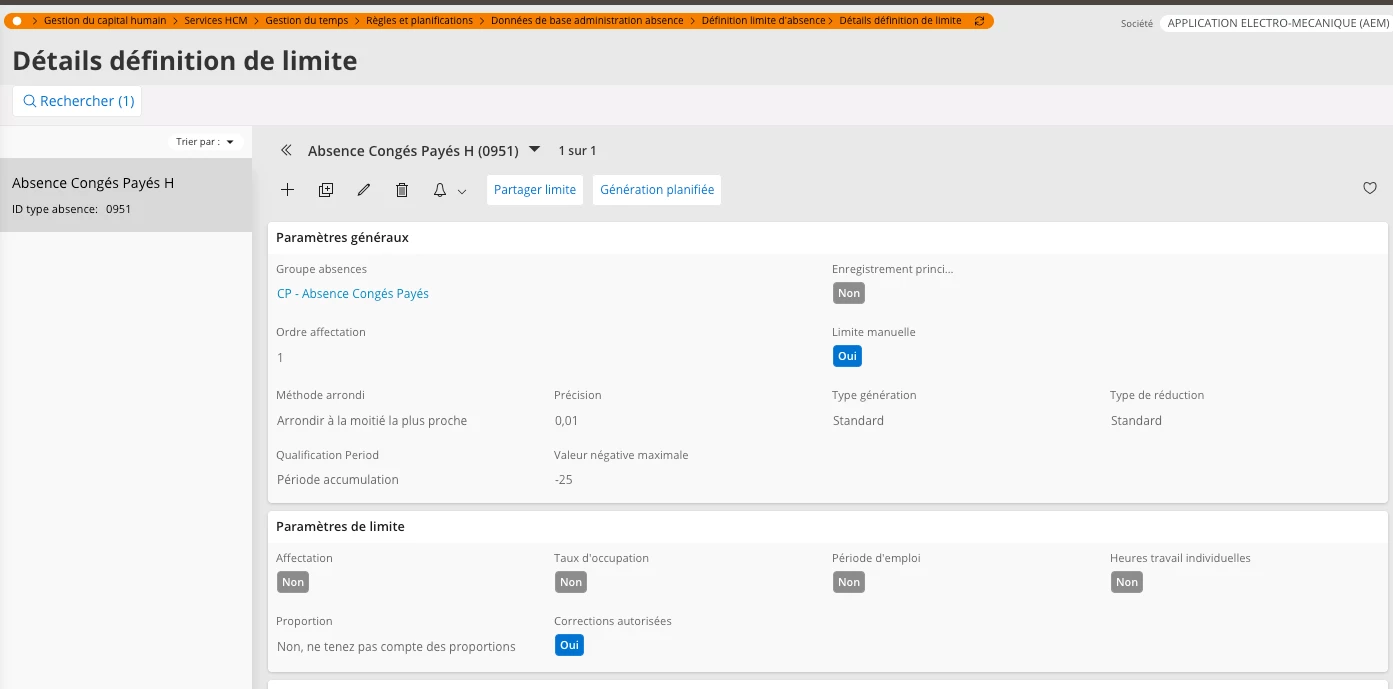Collapse the list panel with the double chevron

(286, 151)
